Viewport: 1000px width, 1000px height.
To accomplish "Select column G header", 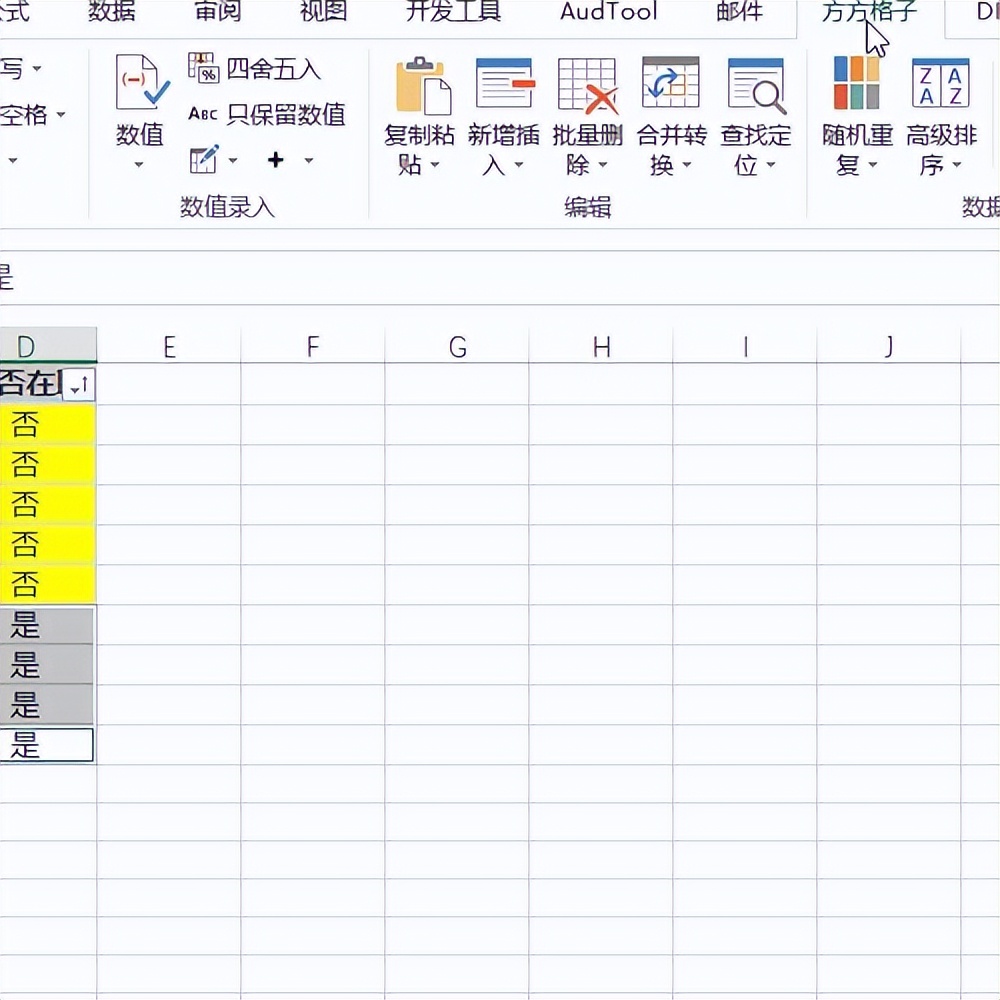I will 457,345.
